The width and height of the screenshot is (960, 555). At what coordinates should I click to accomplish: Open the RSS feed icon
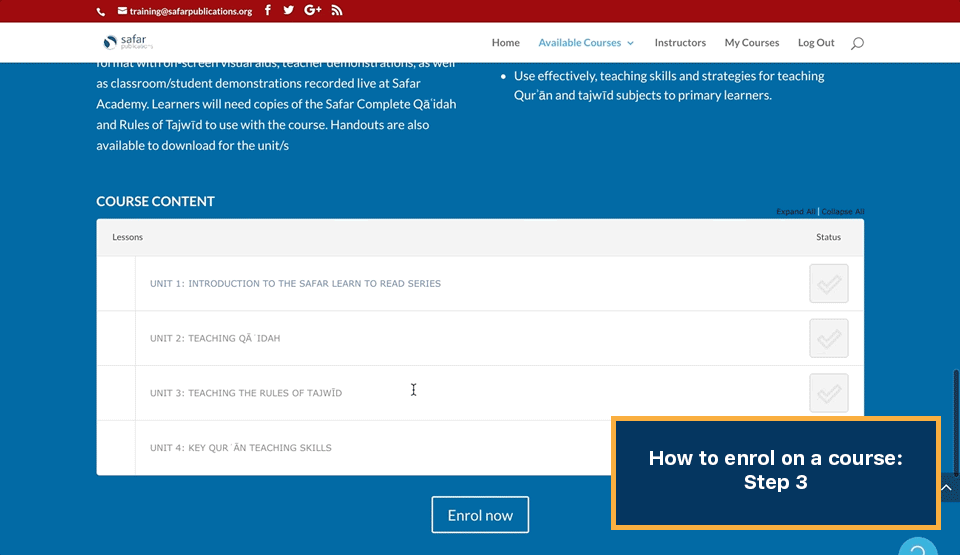[x=337, y=10]
